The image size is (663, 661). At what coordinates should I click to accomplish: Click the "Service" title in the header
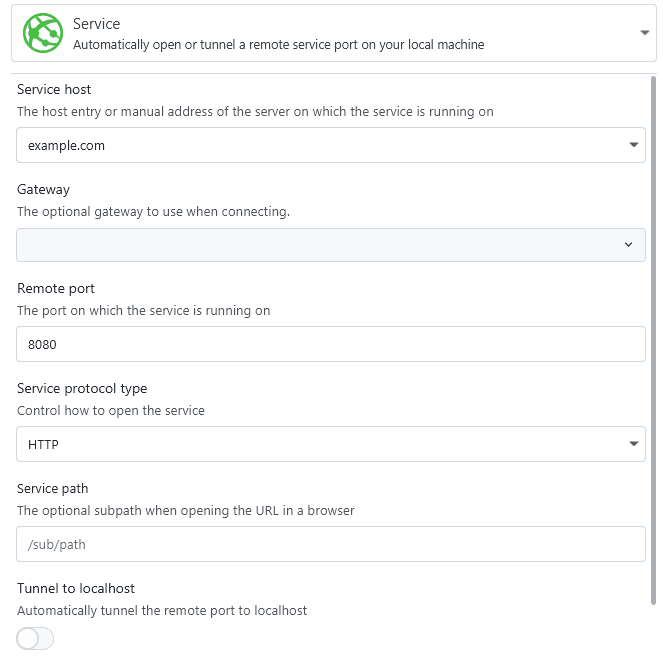[97, 23]
